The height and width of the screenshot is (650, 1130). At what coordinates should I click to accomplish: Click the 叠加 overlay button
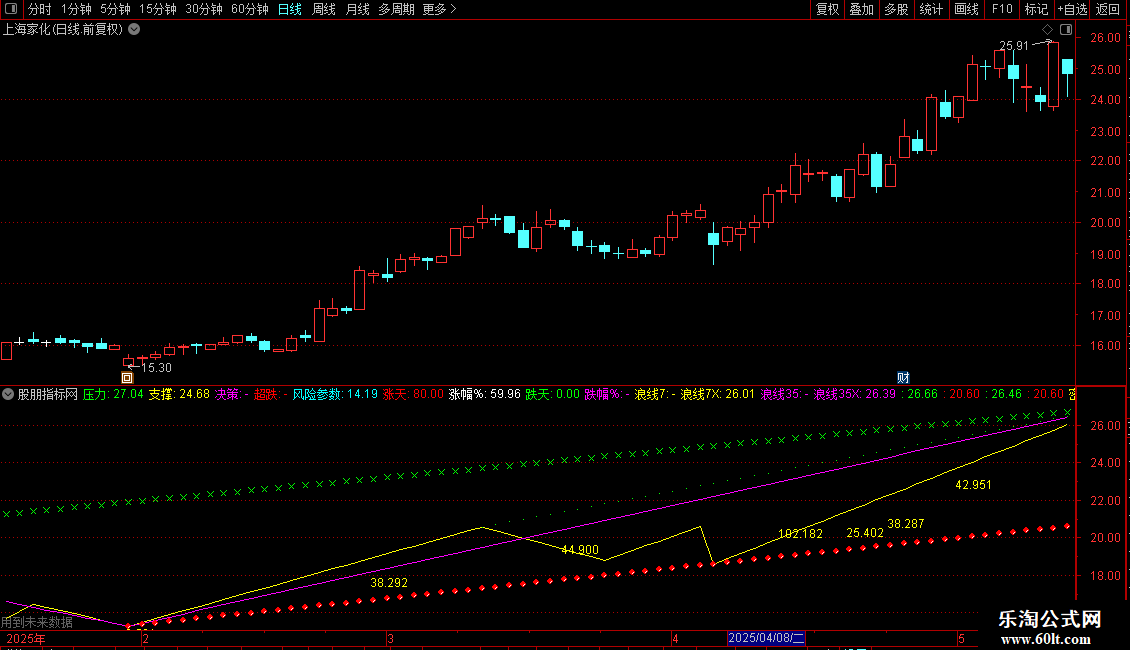pos(861,9)
